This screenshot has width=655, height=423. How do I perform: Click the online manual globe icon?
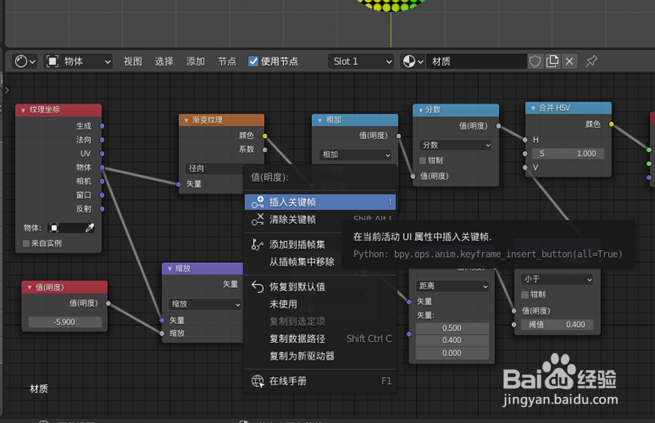pos(258,381)
